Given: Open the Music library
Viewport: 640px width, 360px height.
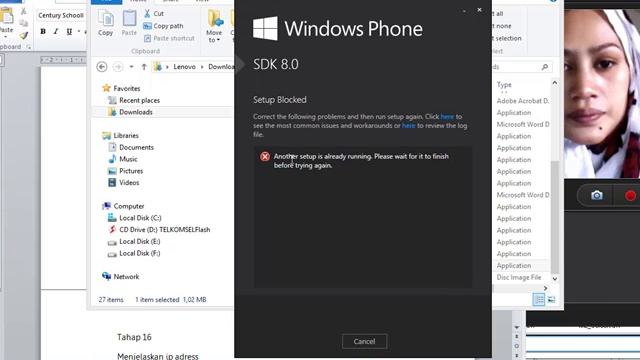Looking at the screenshot, I should click(123, 159).
